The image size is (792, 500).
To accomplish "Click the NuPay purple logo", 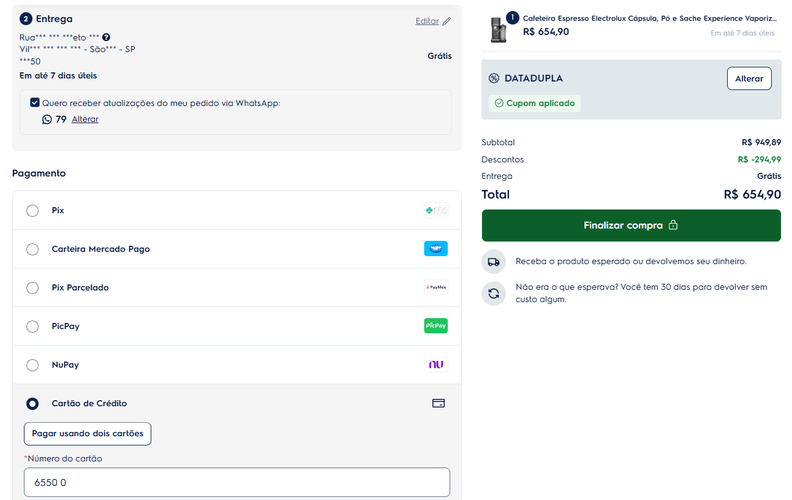I will [x=436, y=364].
